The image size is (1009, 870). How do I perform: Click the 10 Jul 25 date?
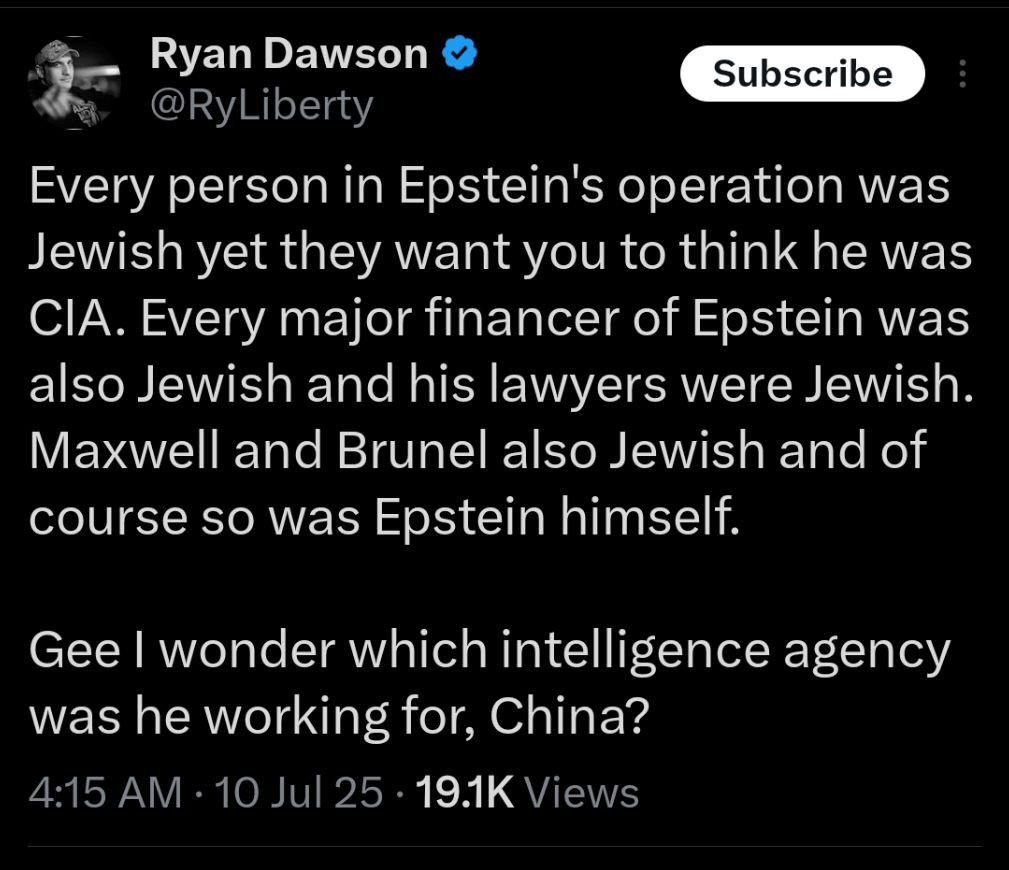299,792
